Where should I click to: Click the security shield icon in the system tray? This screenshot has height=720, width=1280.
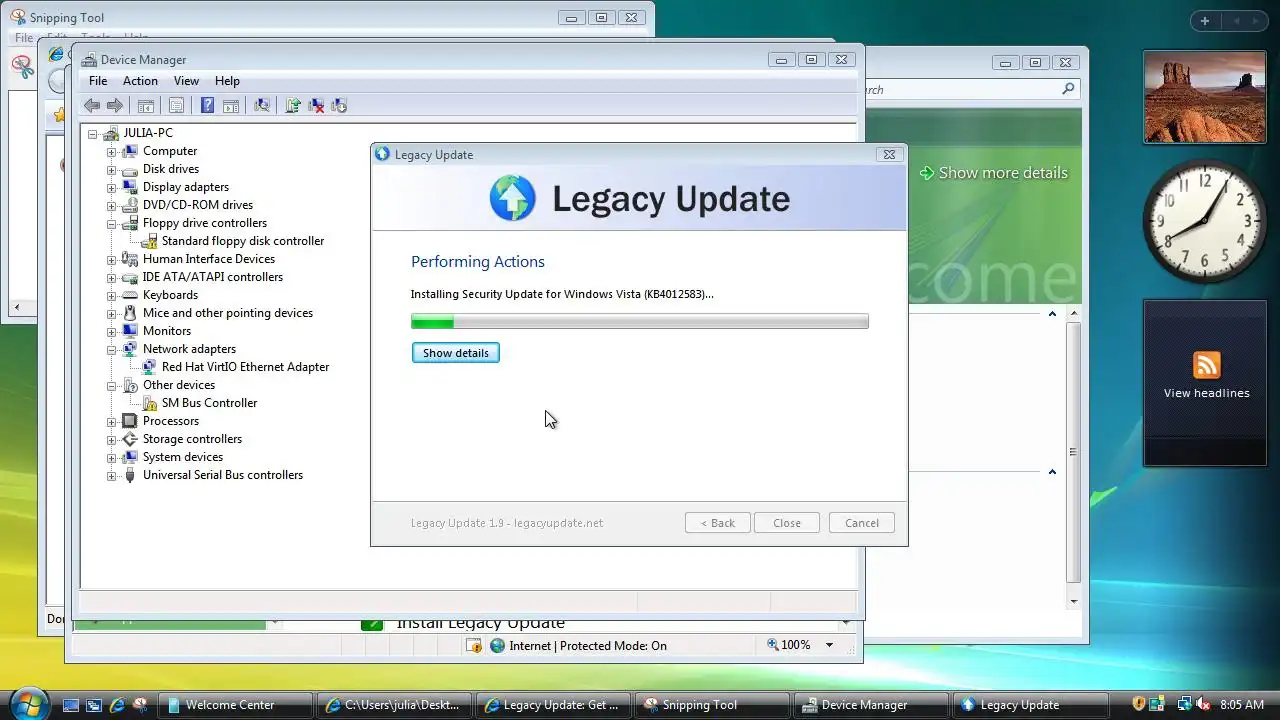click(x=1139, y=705)
